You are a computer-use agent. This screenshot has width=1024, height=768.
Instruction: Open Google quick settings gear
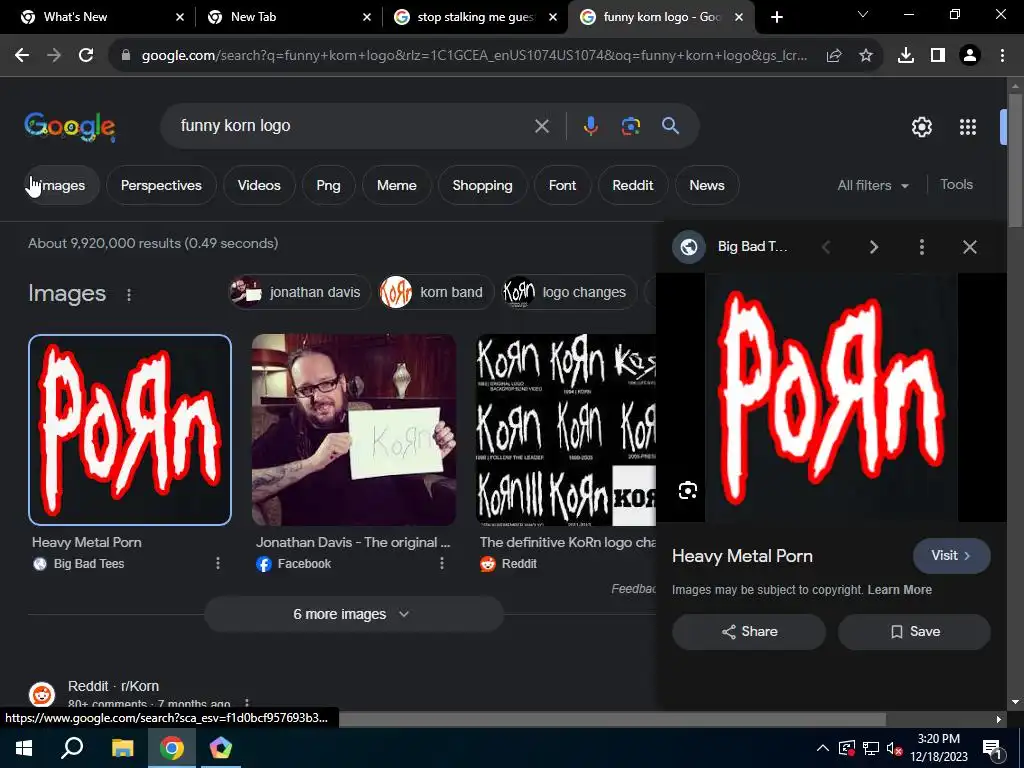[x=921, y=127]
